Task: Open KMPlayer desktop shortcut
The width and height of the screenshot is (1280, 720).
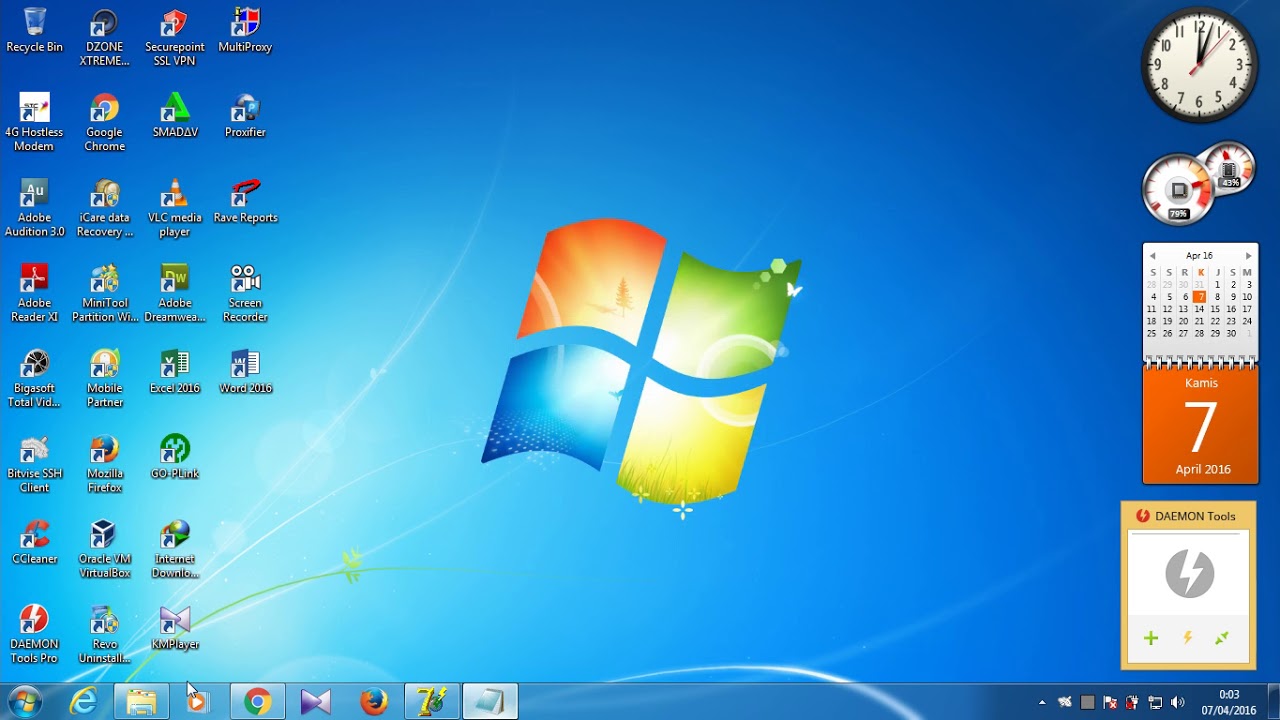Action: (x=175, y=627)
